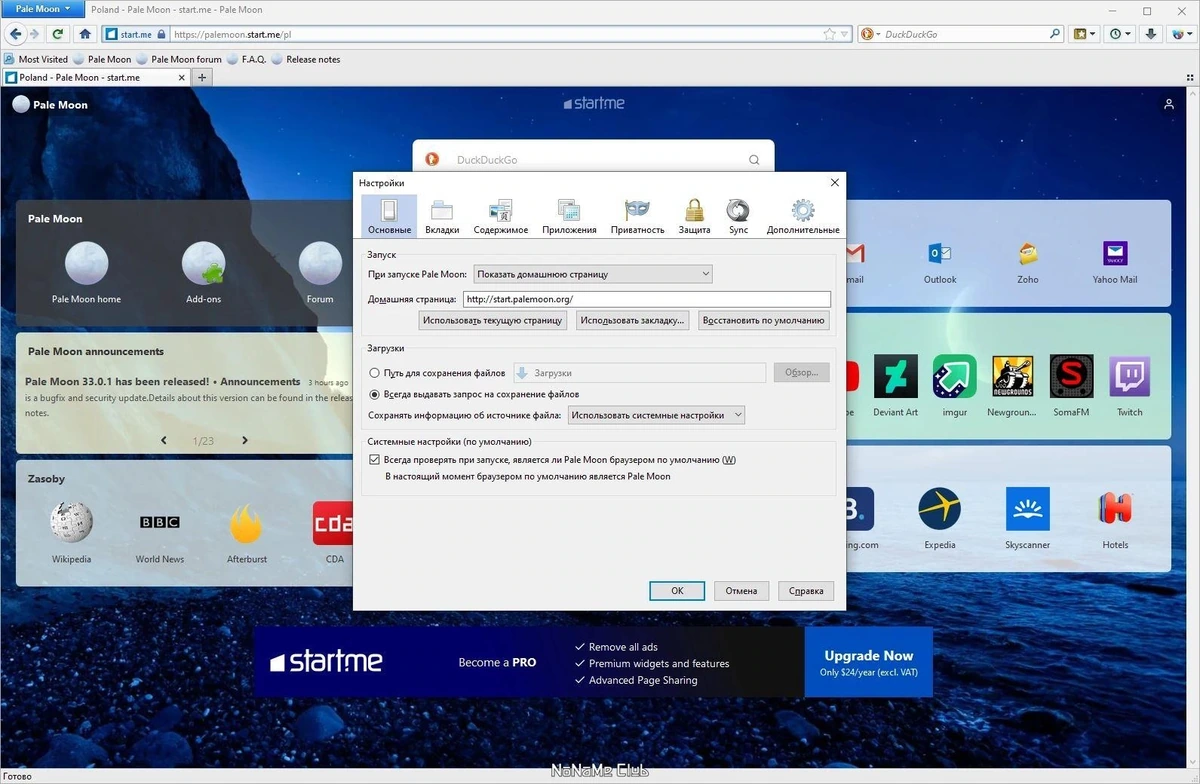
Task: Click Использовать закладку button
Action: (x=633, y=320)
